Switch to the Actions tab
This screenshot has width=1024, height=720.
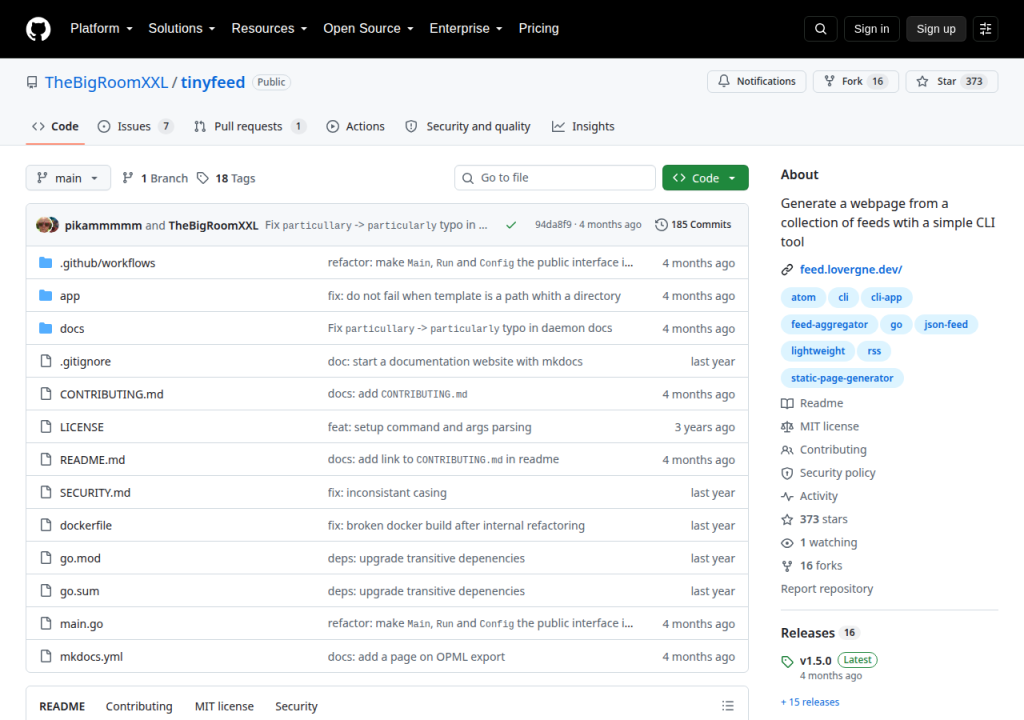[x=355, y=127]
